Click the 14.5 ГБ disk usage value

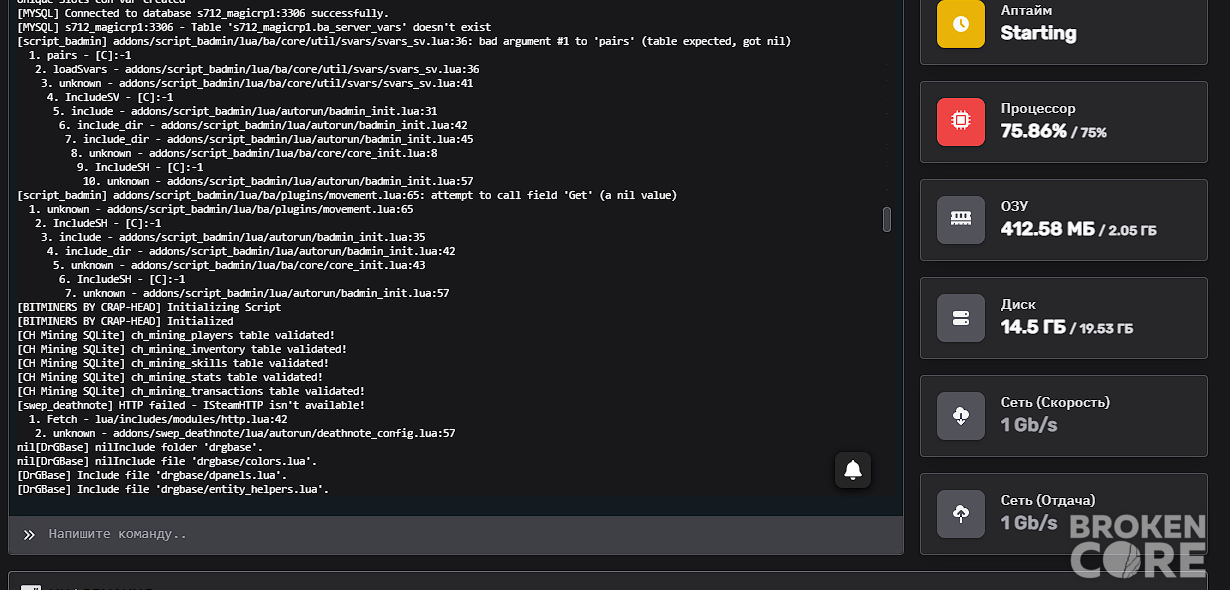1033,327
